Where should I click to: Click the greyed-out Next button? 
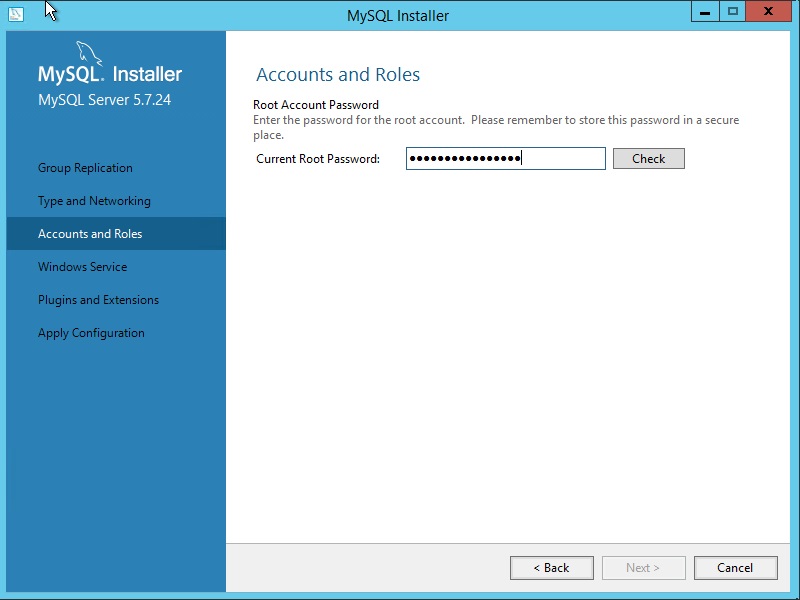click(x=643, y=568)
